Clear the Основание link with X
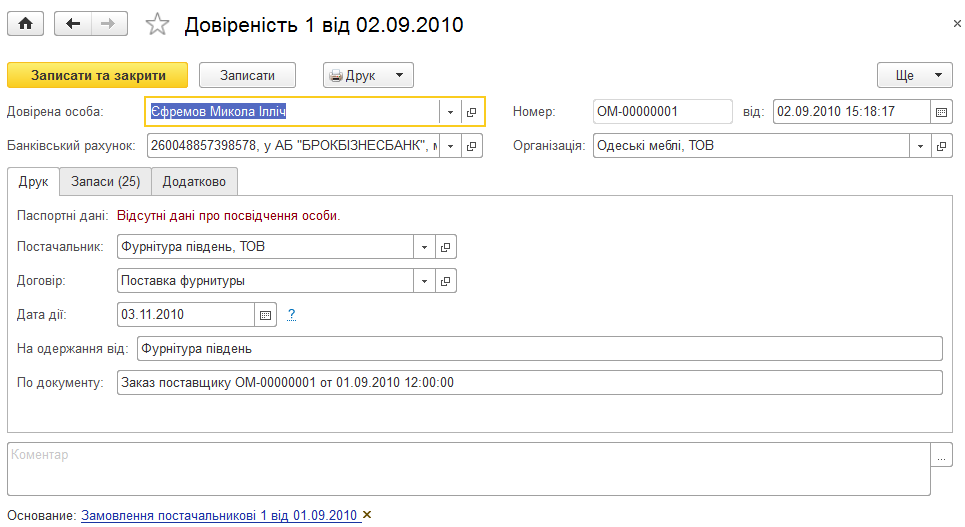Image resolution: width=965 pixels, height=527 pixels. [x=367, y=515]
